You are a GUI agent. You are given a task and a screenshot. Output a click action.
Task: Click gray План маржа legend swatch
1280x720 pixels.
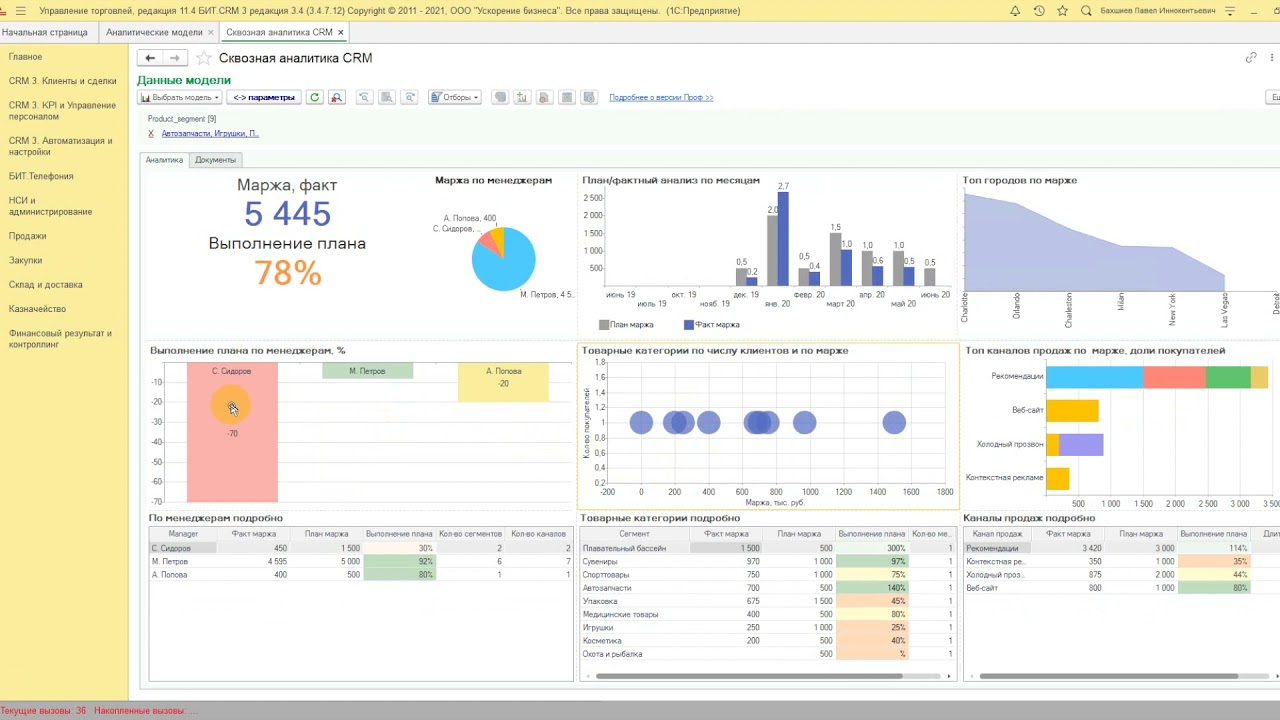[x=604, y=325]
